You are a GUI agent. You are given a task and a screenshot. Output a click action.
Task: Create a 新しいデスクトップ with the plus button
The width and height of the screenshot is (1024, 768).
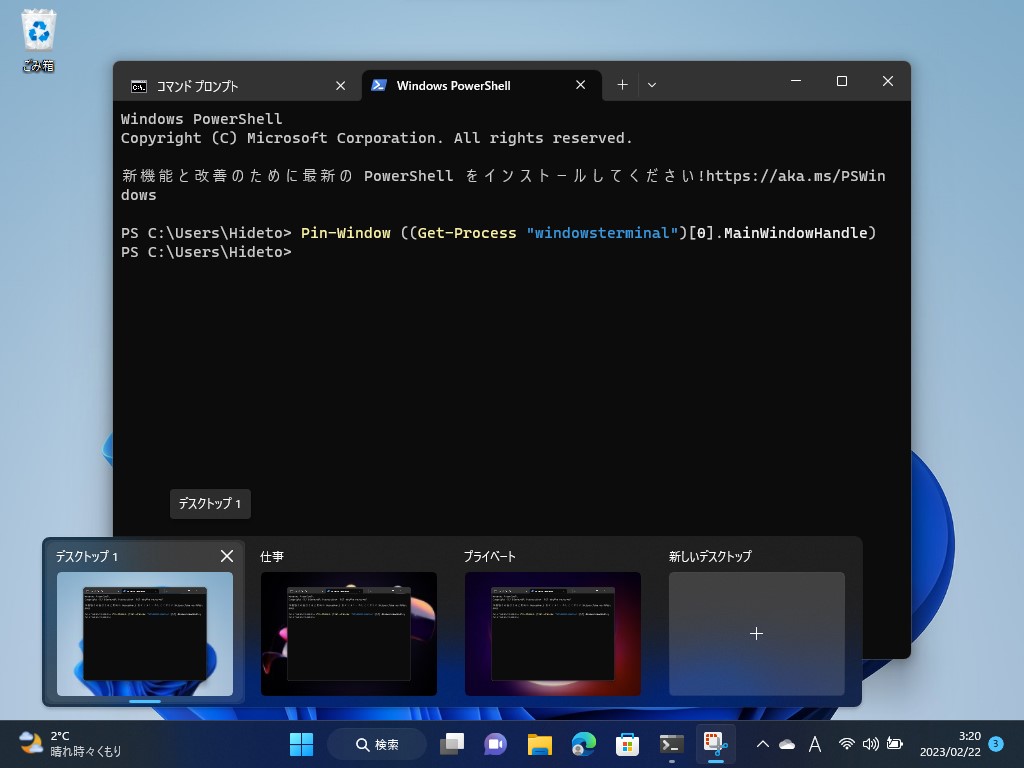point(757,634)
